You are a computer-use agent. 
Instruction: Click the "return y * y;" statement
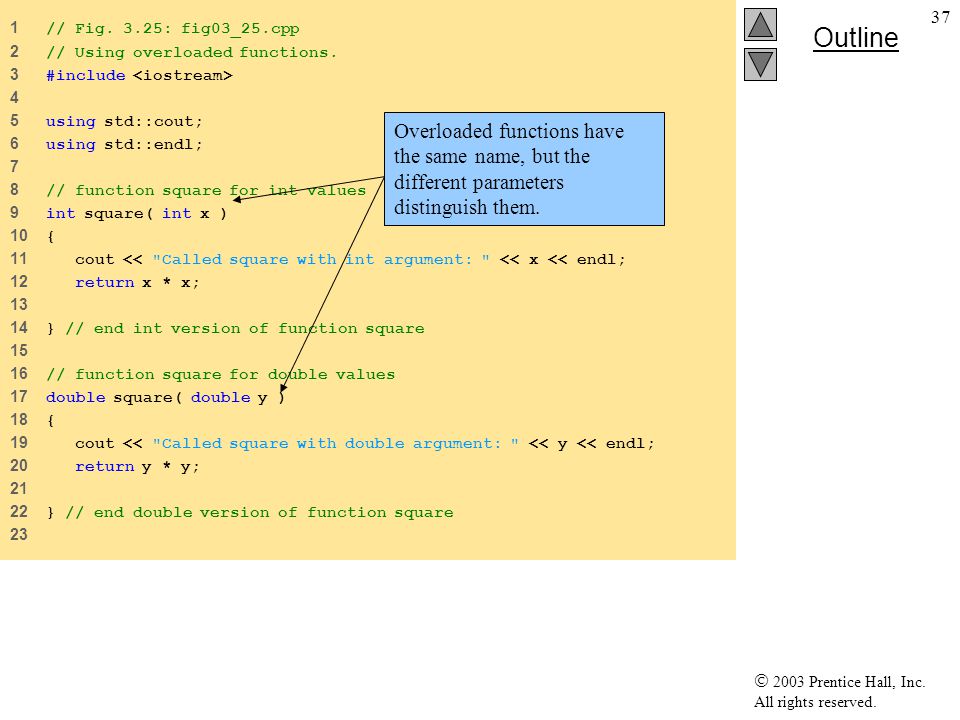(x=137, y=467)
